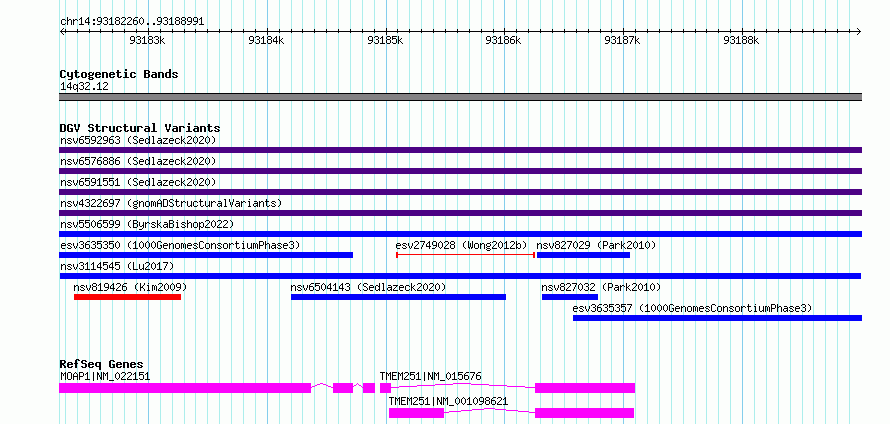Image resolution: width=890 pixels, height=424 pixels.
Task: Click the last exon of TMEM251 NM_001098621
Action: [x=584, y=413]
